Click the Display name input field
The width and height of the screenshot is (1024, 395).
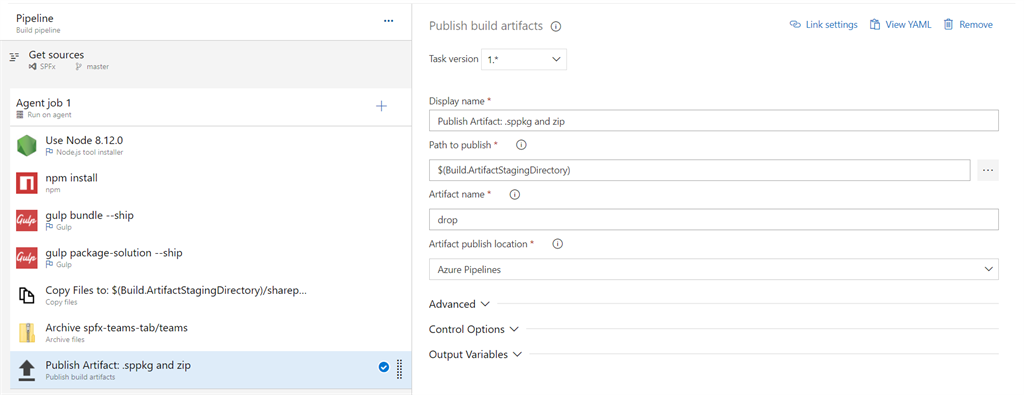pos(714,121)
